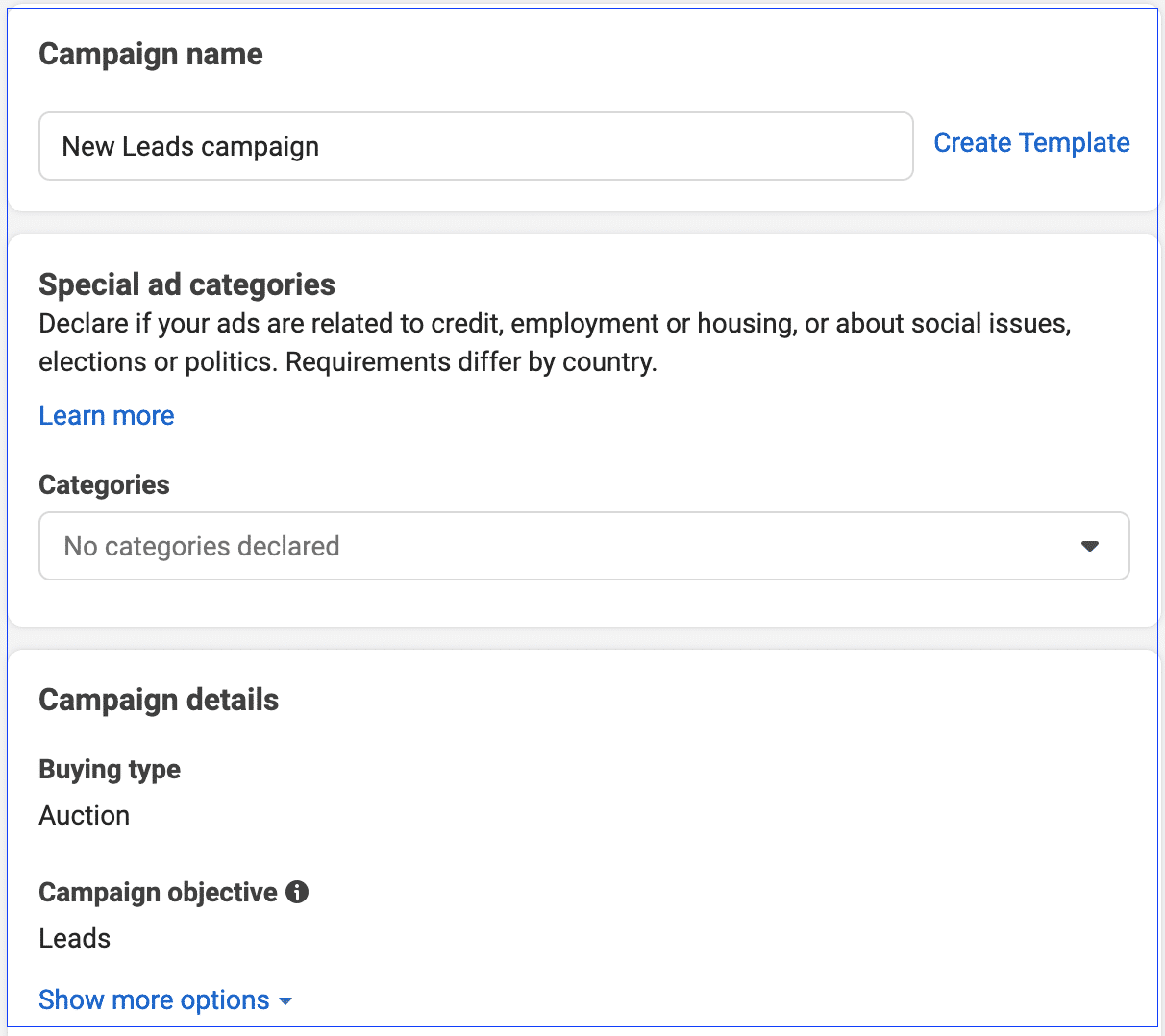Click the Leads objective value

(x=75, y=938)
